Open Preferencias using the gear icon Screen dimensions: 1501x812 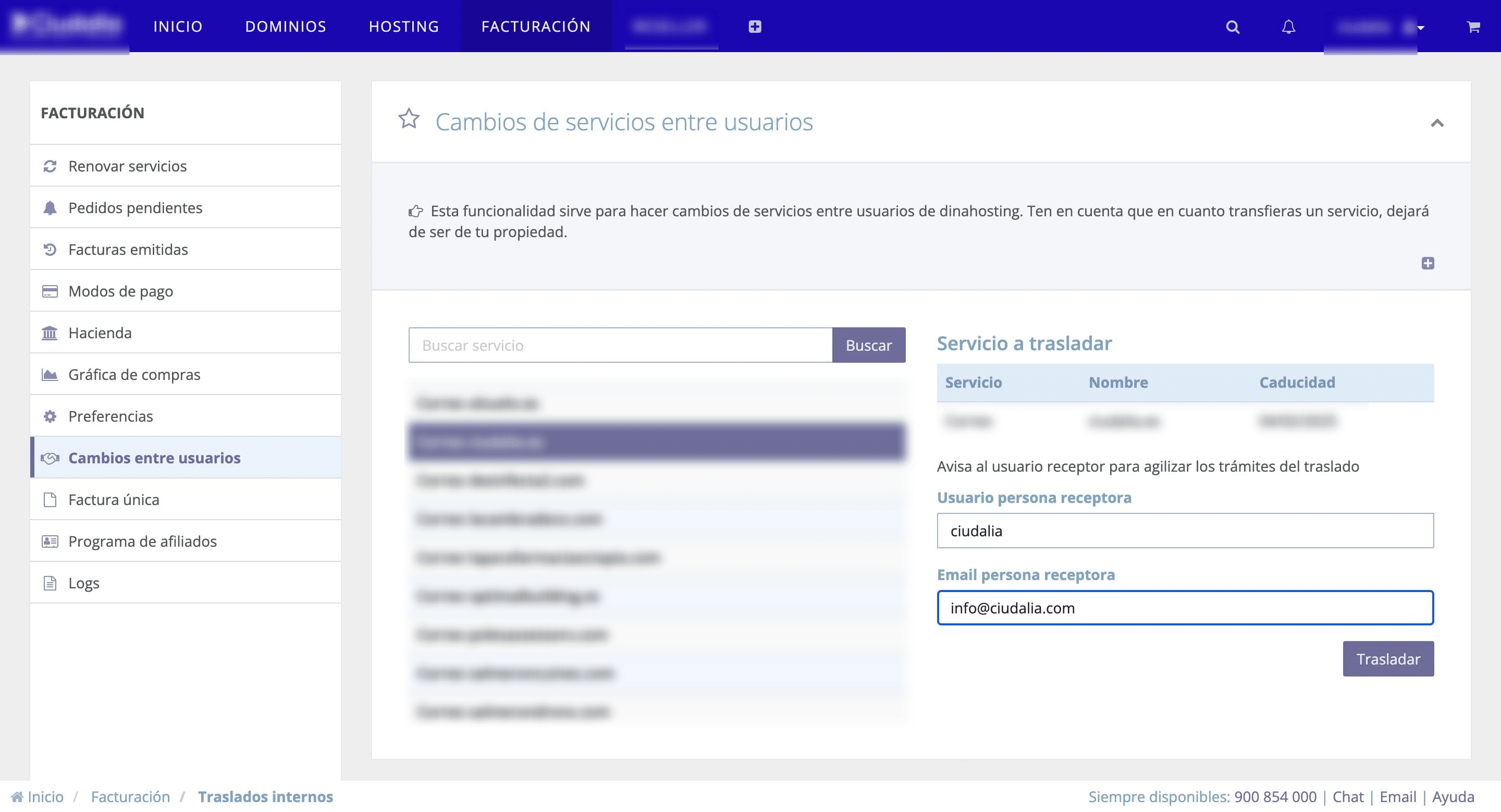[50, 416]
